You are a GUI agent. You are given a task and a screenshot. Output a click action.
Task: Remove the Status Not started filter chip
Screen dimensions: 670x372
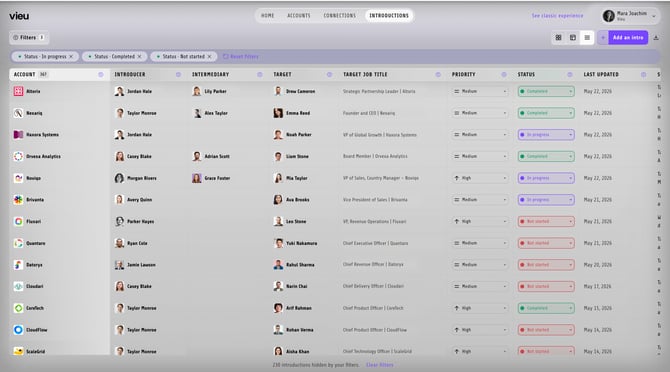209,56
